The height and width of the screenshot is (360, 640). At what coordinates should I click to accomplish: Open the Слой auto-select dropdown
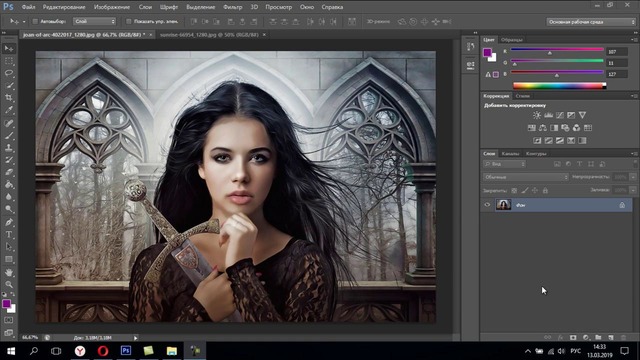pos(95,21)
